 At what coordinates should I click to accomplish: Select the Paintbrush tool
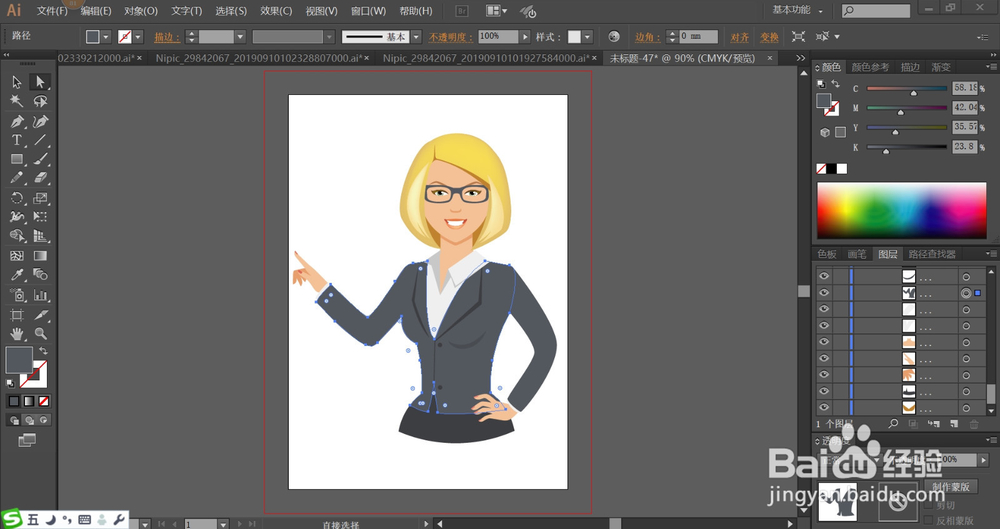pos(40,160)
